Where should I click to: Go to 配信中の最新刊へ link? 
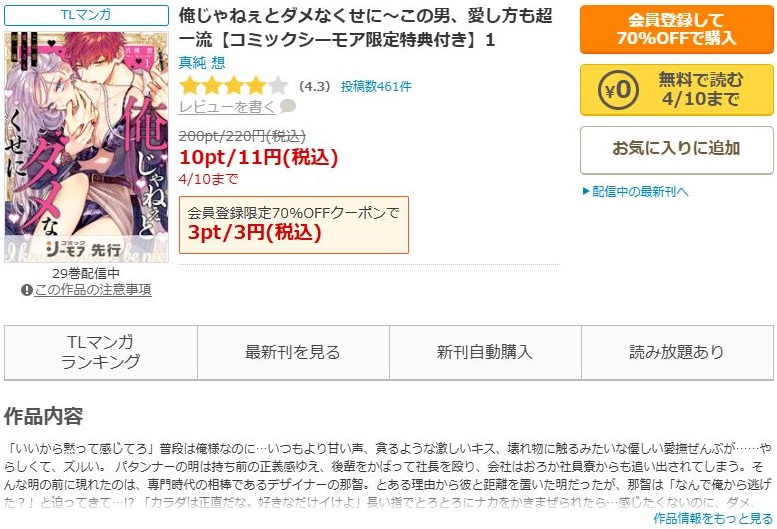pos(640,191)
